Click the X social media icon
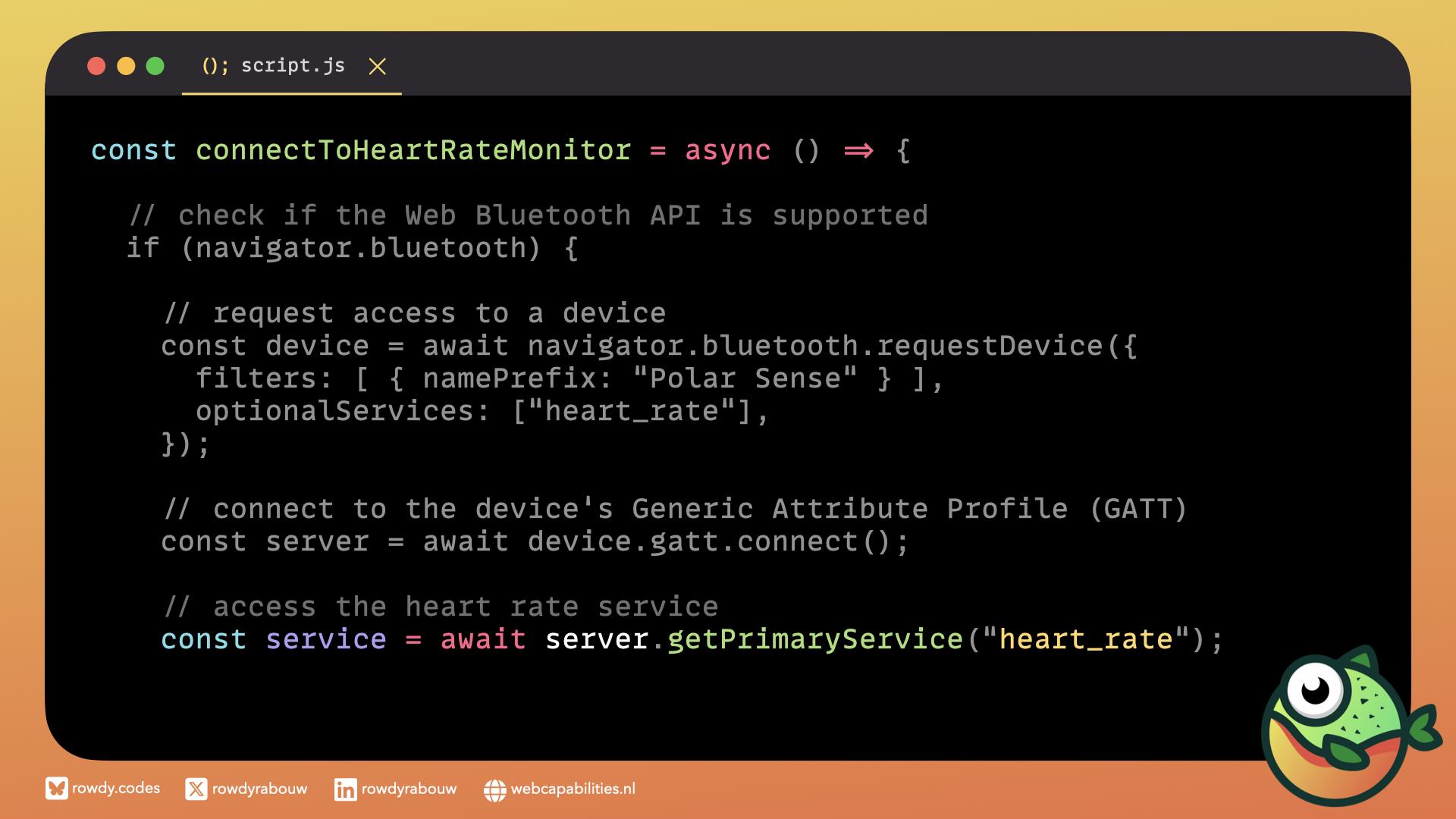Viewport: 1456px width, 819px height. (196, 789)
